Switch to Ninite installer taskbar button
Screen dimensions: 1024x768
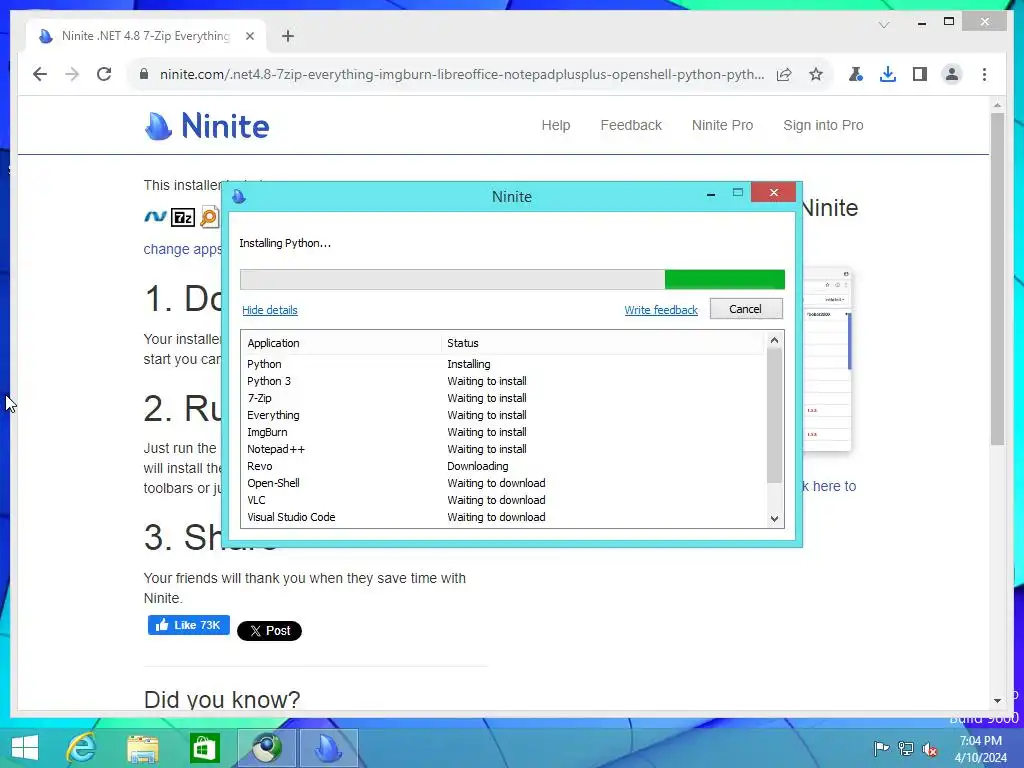point(328,748)
